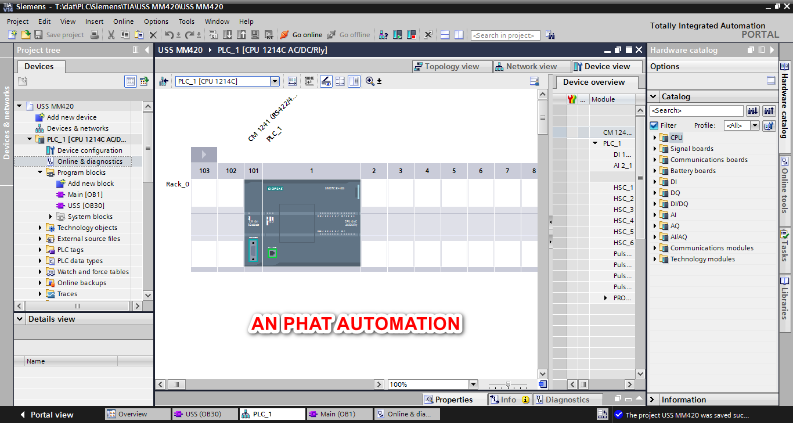Screen dimensions: 793x423
Task: Click the hardware catalog Search field
Action: 693,110
